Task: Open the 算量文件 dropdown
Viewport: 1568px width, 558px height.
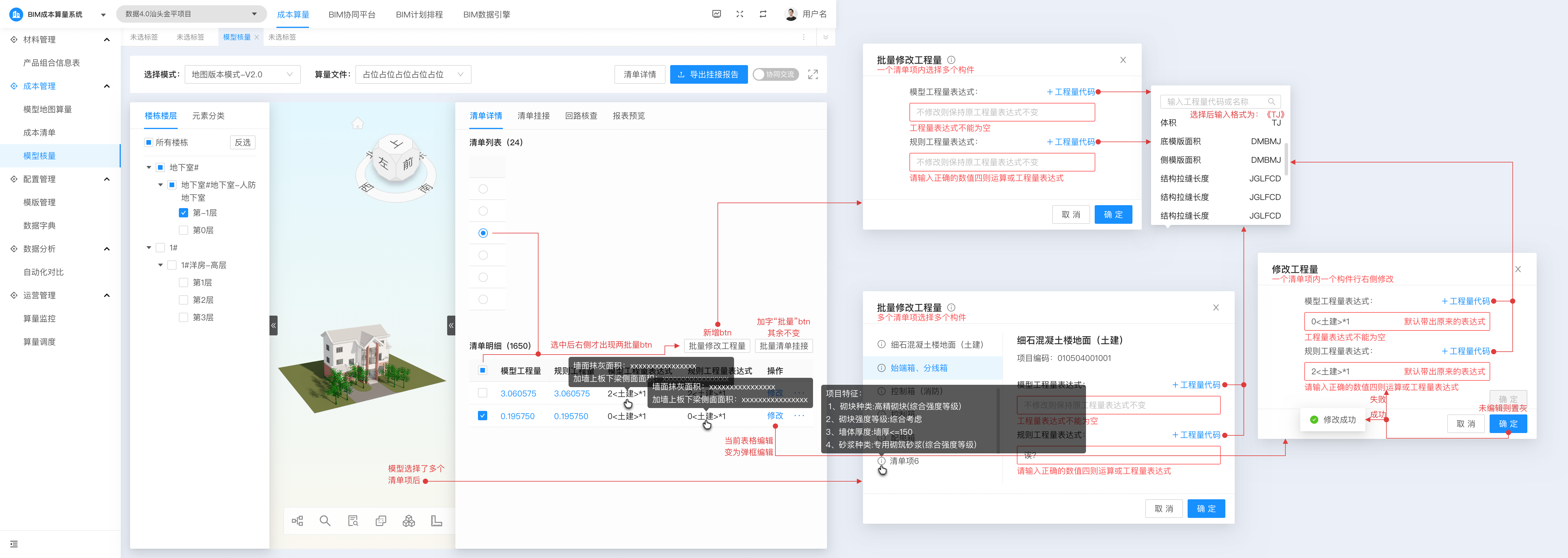Action: pyautogui.click(x=413, y=74)
